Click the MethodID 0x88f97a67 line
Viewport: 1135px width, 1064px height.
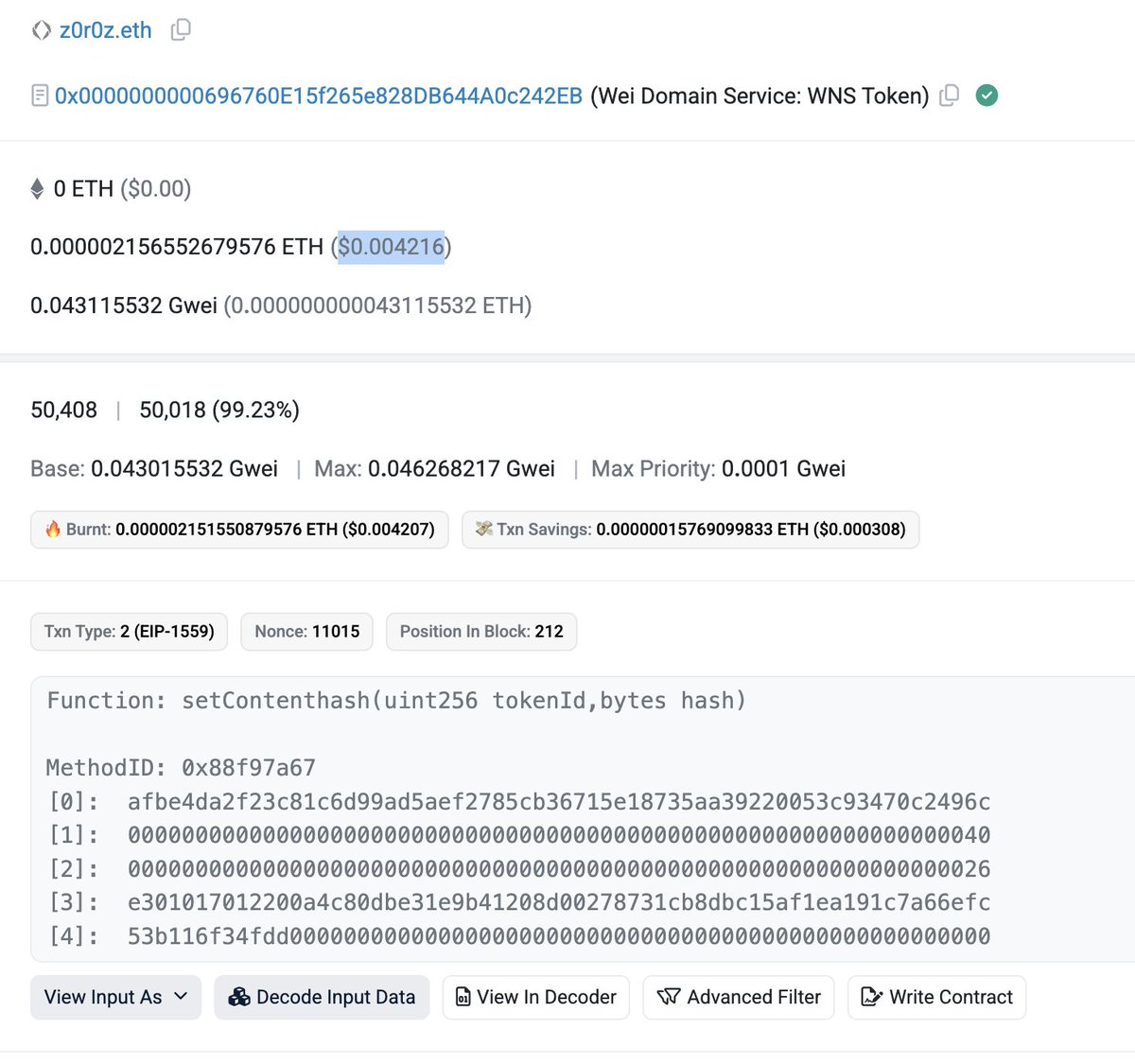click(x=181, y=768)
